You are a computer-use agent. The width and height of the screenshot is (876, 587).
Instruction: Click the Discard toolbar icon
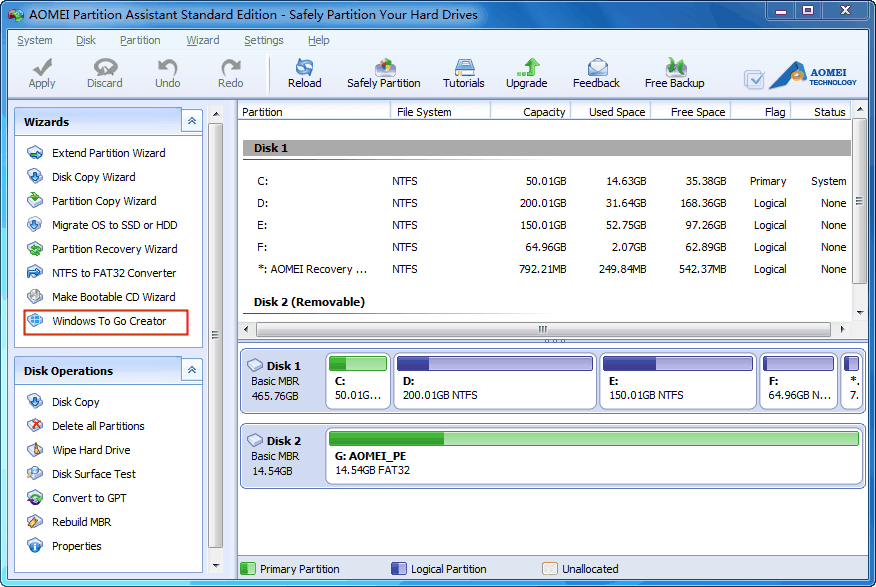pos(105,67)
